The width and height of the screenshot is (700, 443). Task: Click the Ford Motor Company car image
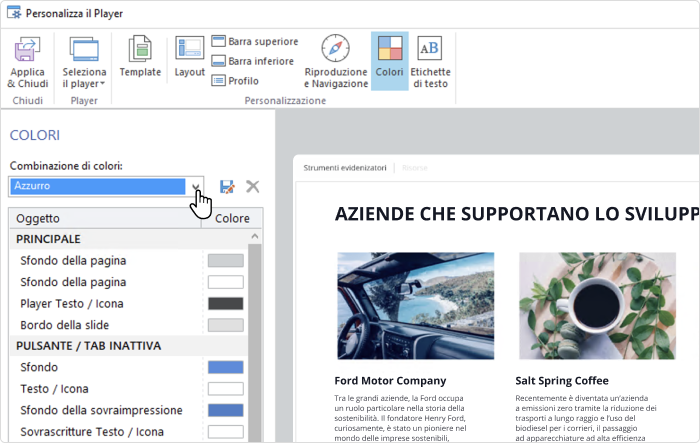click(x=416, y=306)
